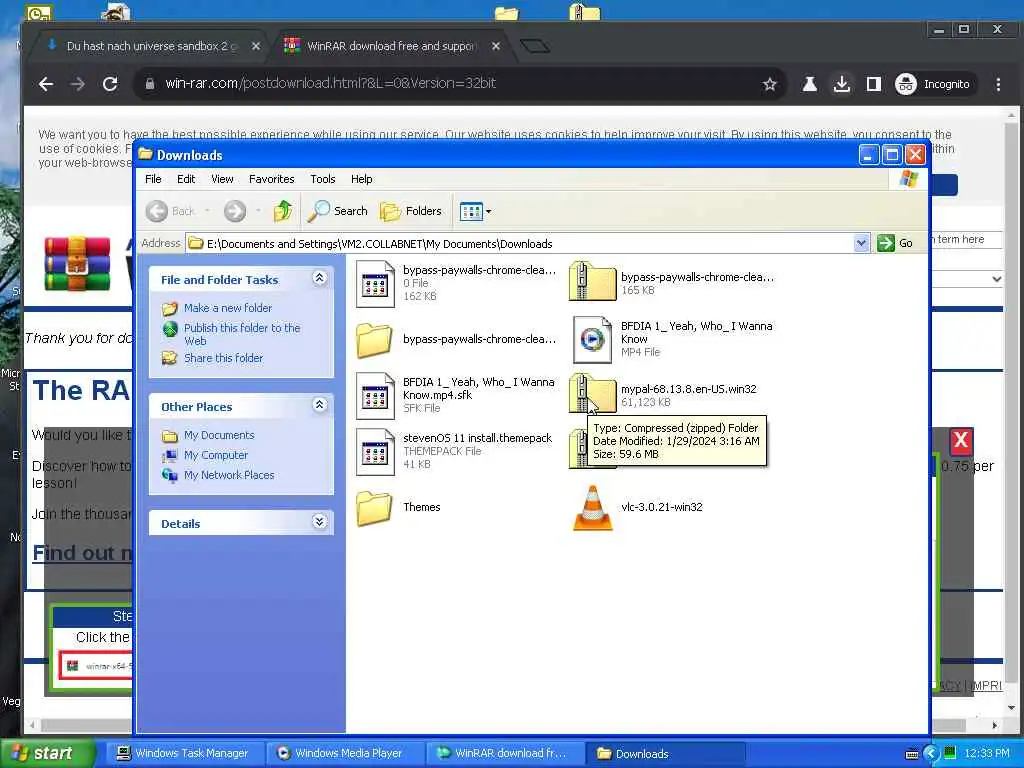Open My Computer in Other Places

[216, 455]
